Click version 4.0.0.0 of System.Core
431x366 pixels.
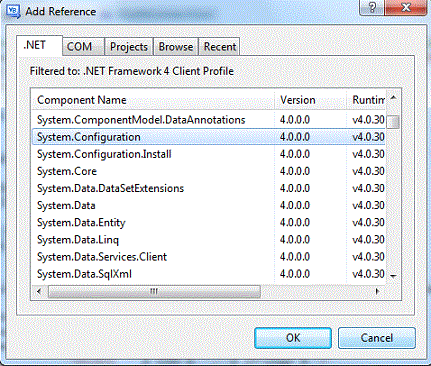pyautogui.click(x=295, y=171)
